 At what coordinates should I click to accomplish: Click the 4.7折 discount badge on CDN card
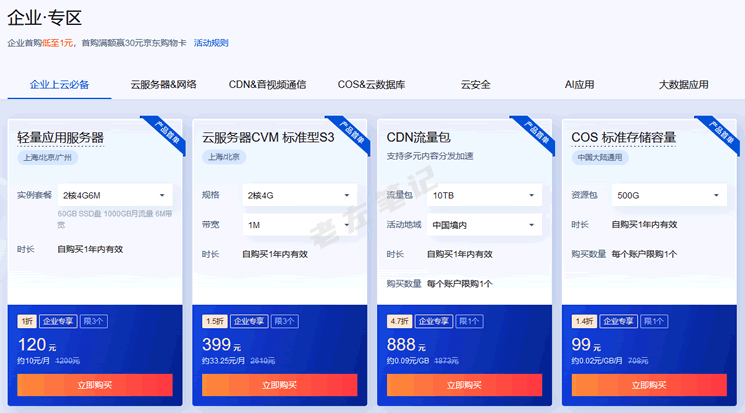click(x=399, y=321)
